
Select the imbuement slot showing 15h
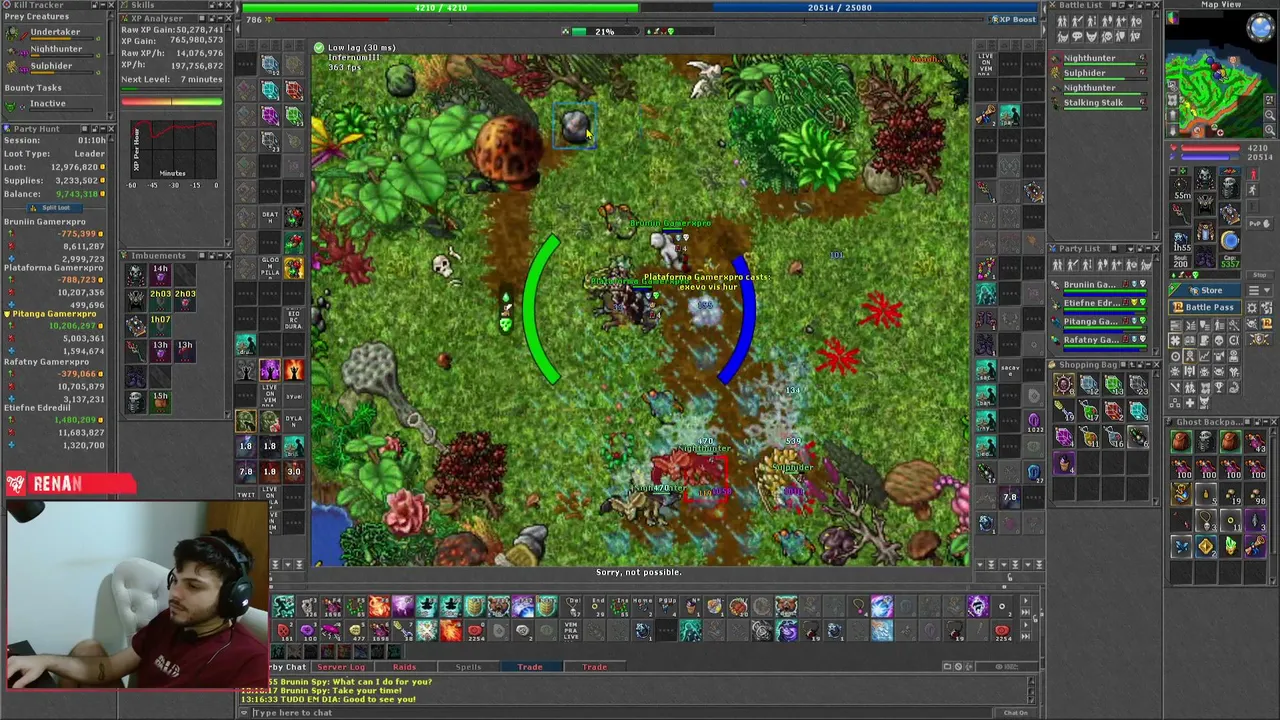[160, 401]
